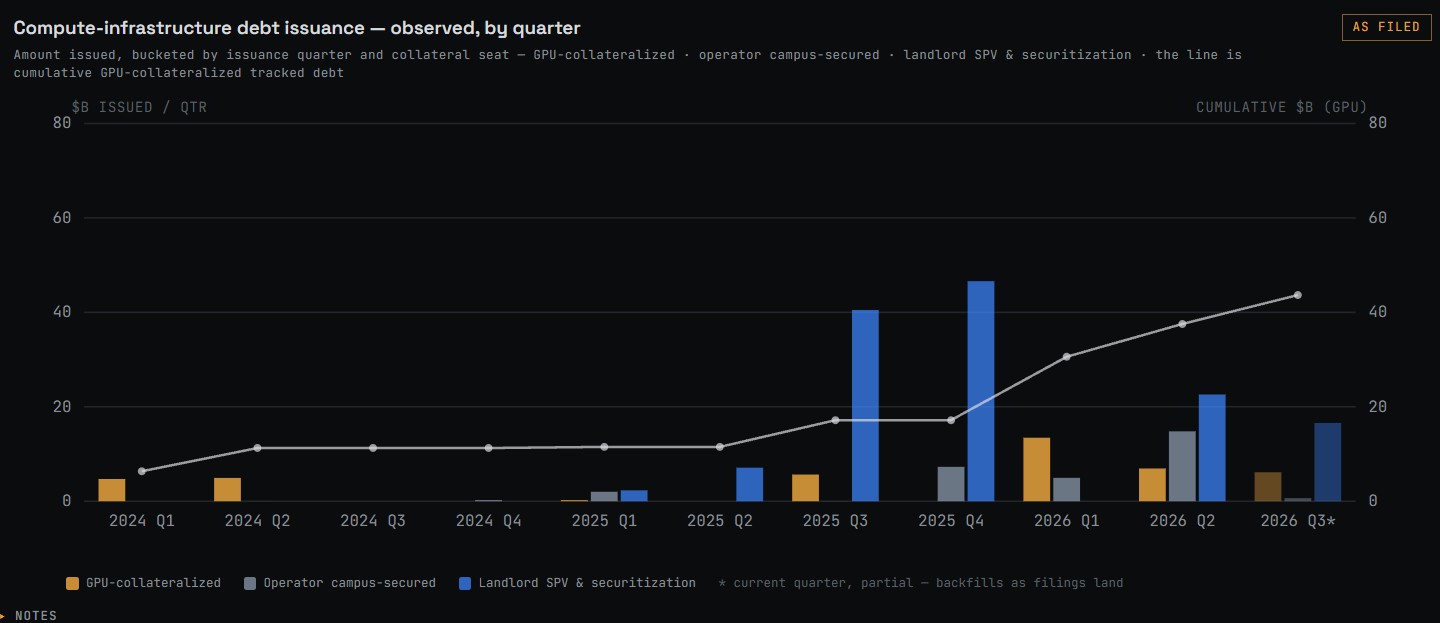1440x623 pixels.
Task: Click the 2024 Q1 axis label
Action: tap(142, 521)
